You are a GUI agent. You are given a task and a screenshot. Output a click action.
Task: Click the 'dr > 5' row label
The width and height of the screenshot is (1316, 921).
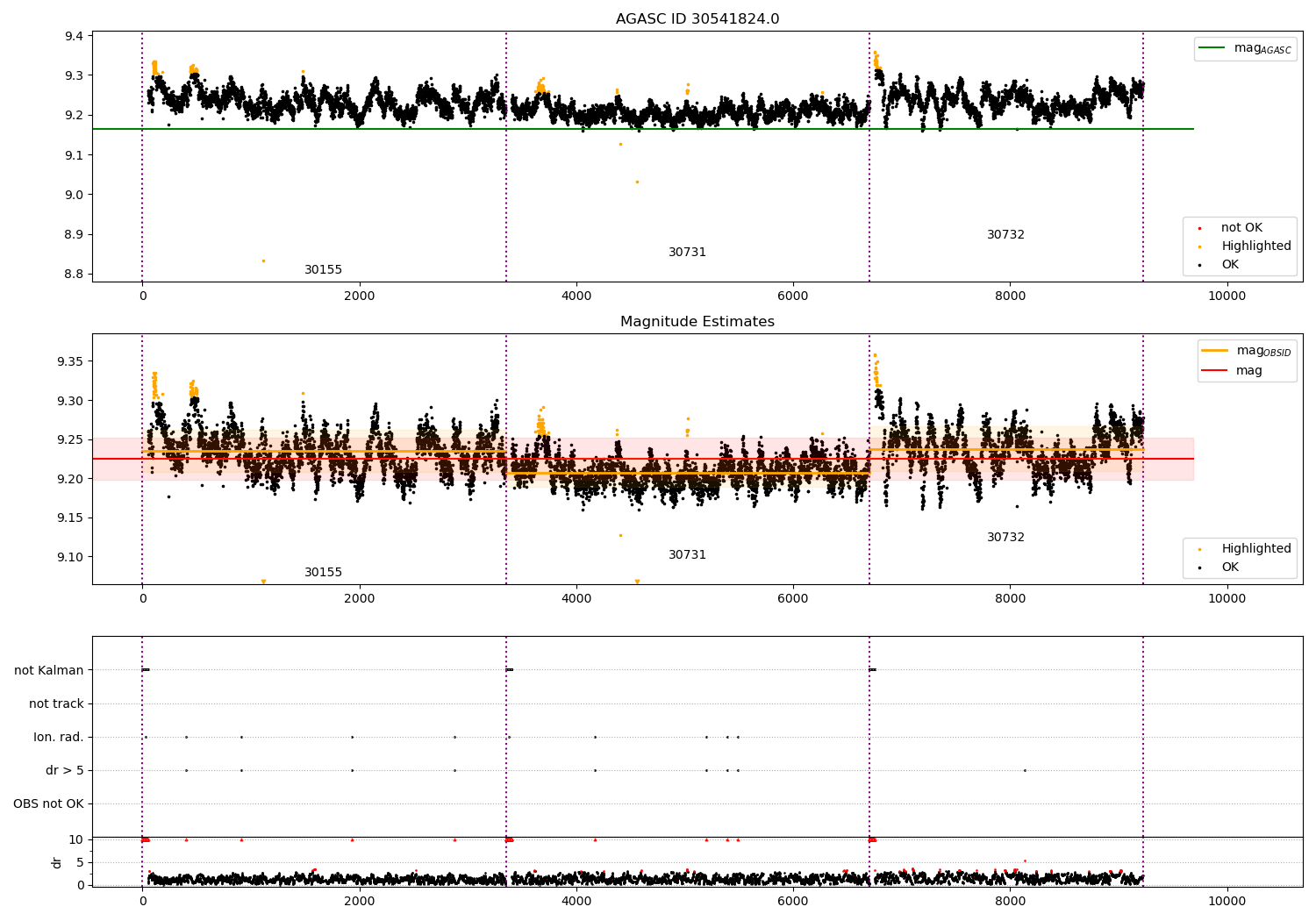pos(65,771)
